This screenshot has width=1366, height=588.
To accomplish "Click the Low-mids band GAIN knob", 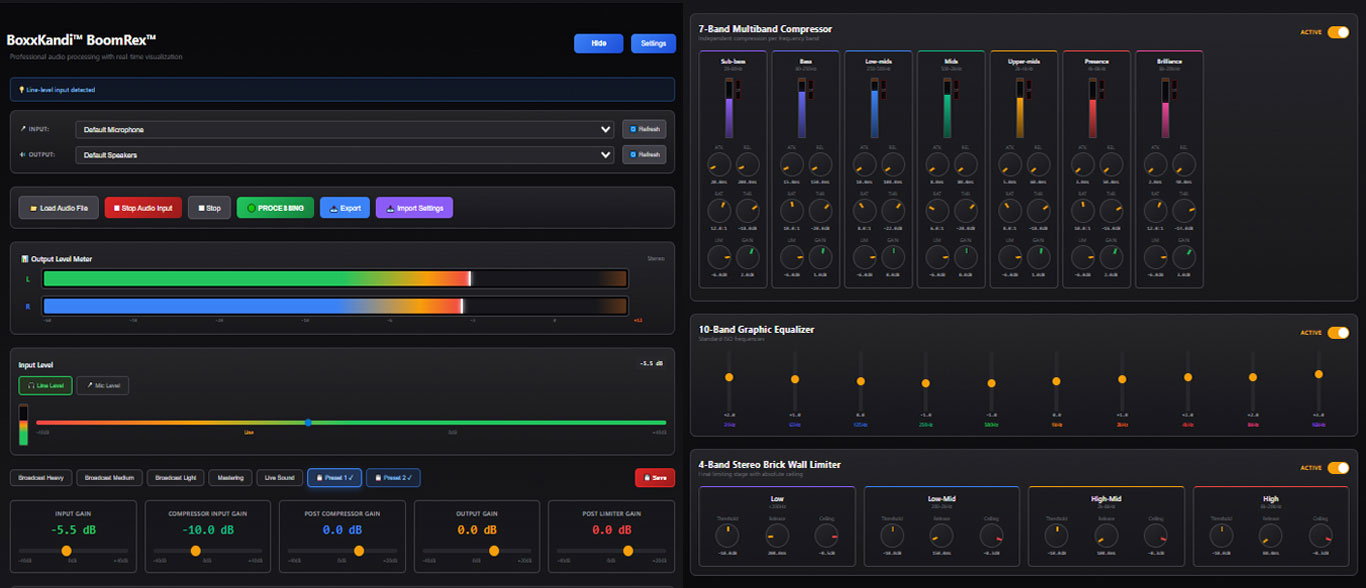I will 893,257.
